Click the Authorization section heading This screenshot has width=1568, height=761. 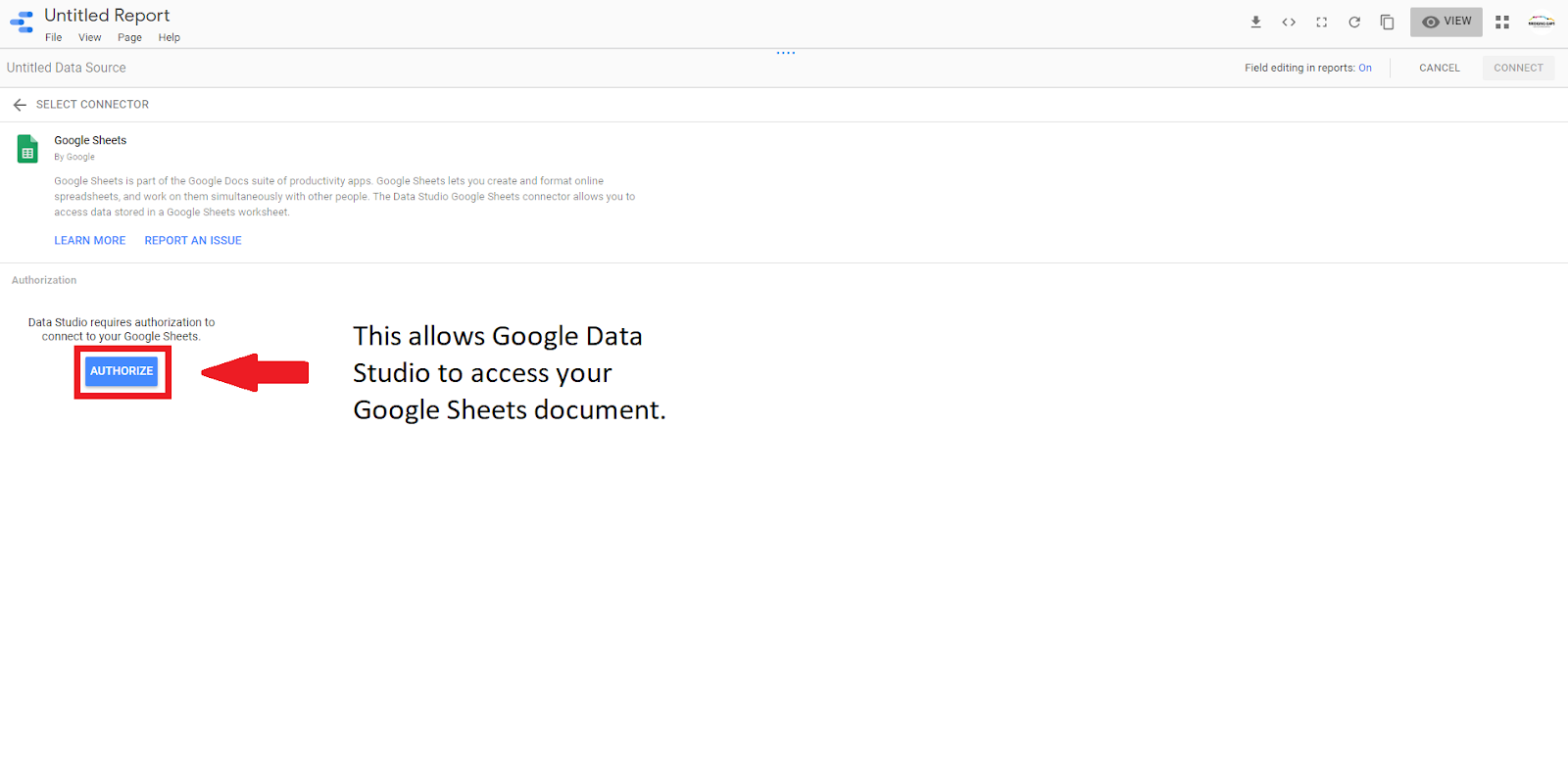tap(44, 281)
